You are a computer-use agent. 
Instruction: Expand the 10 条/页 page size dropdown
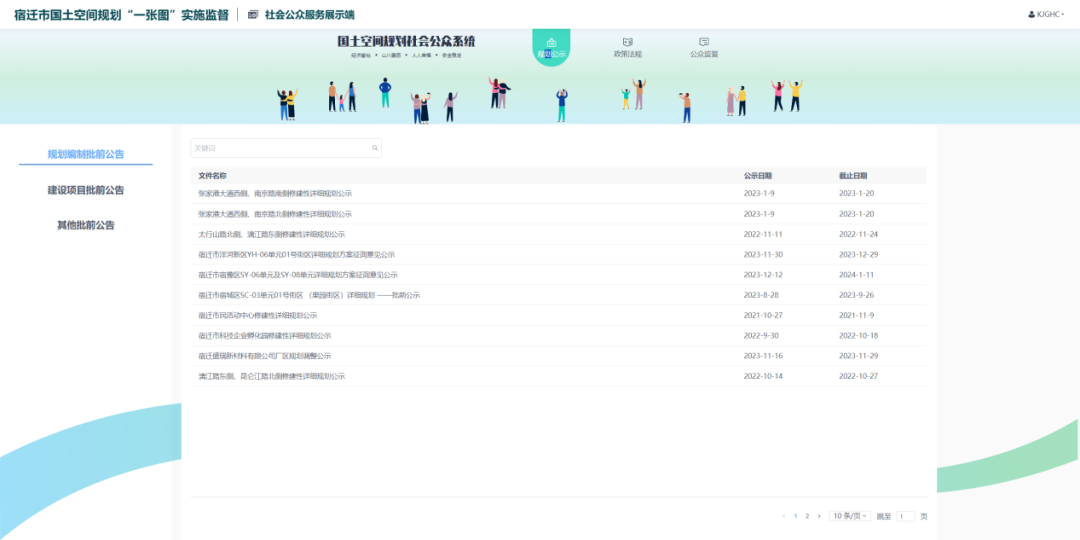(x=849, y=516)
